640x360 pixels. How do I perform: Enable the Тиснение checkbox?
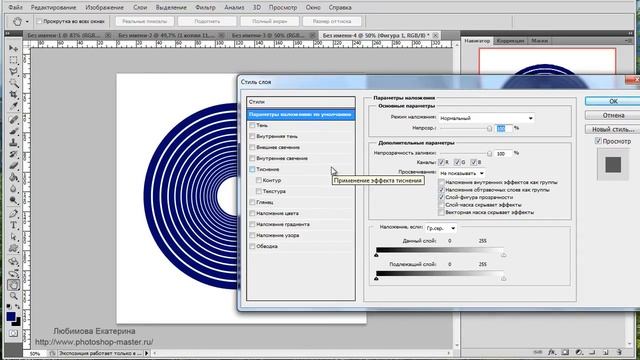252,169
